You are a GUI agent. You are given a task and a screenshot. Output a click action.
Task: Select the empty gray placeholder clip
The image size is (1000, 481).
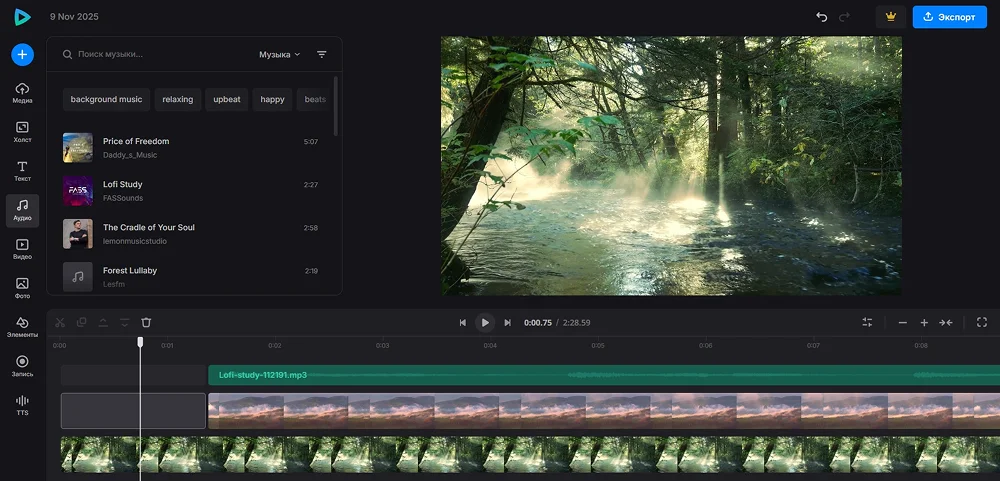133,411
